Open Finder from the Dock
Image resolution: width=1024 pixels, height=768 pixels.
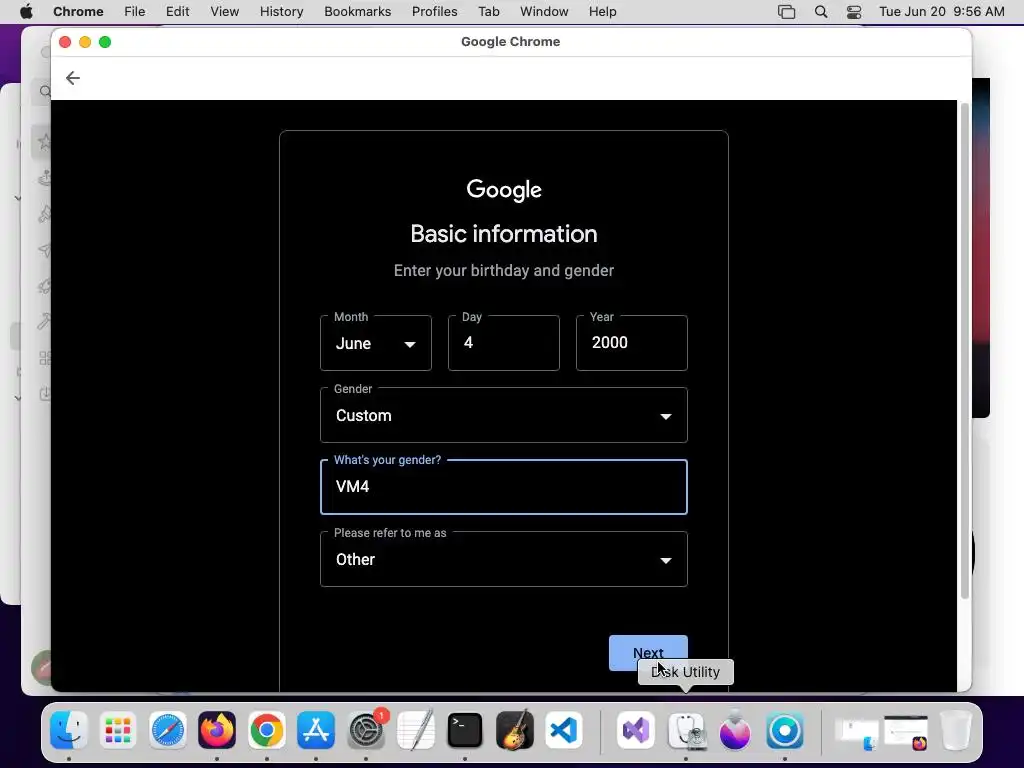pos(69,730)
